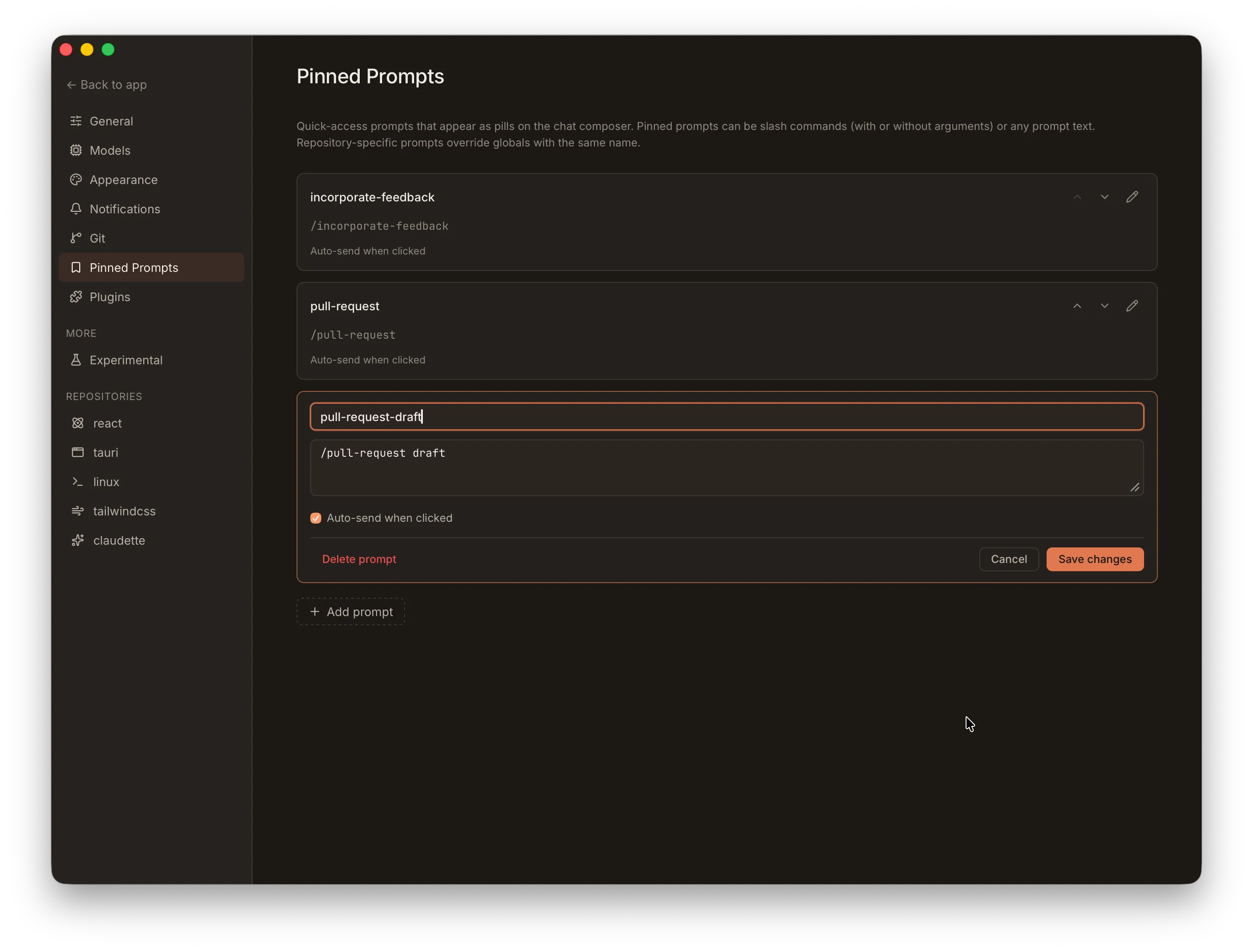Click the /incorporate-feedback command text
1253x952 pixels.
click(379, 226)
